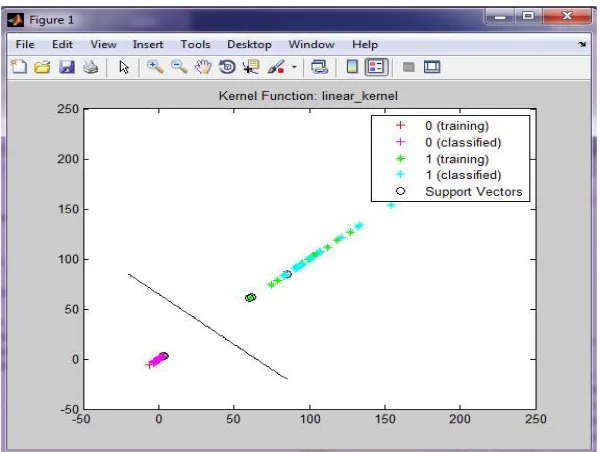
Task: Select the Pan hand tool
Action: (203, 67)
